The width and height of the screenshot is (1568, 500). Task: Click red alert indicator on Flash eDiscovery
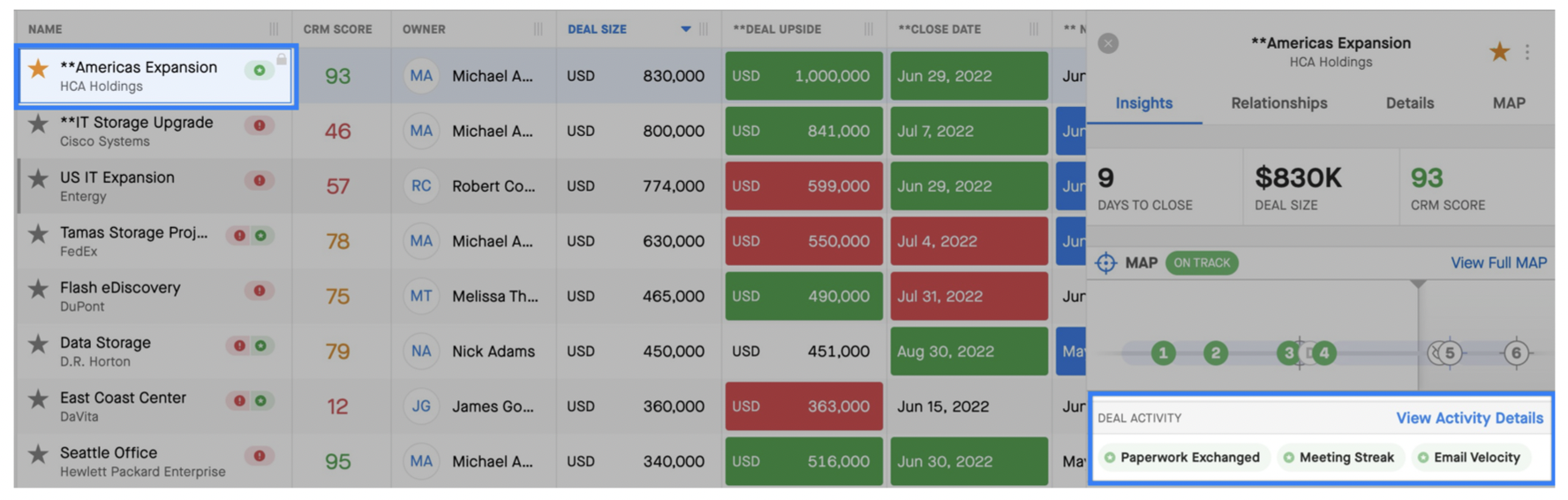[259, 291]
